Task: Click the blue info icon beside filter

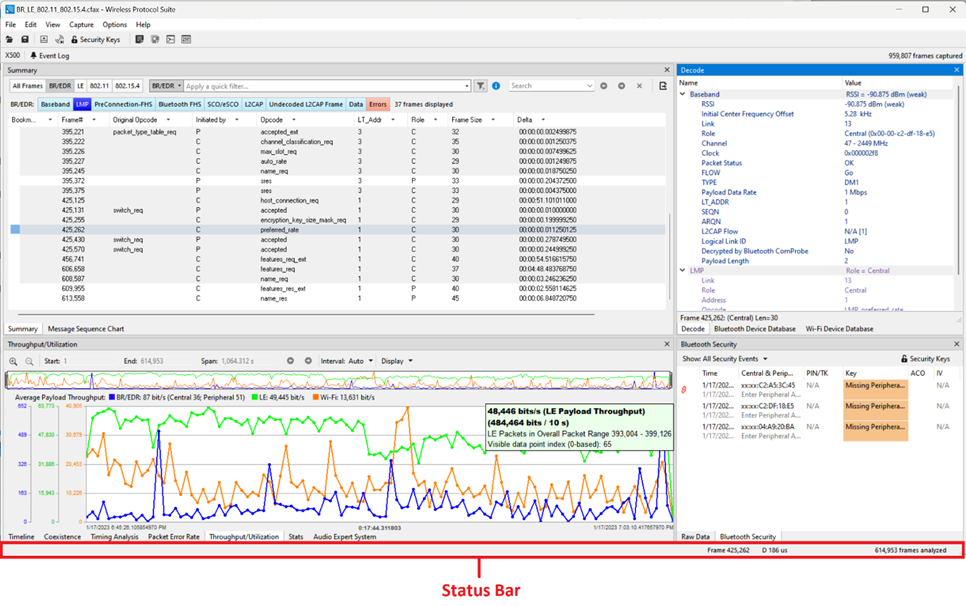Action: coord(496,86)
